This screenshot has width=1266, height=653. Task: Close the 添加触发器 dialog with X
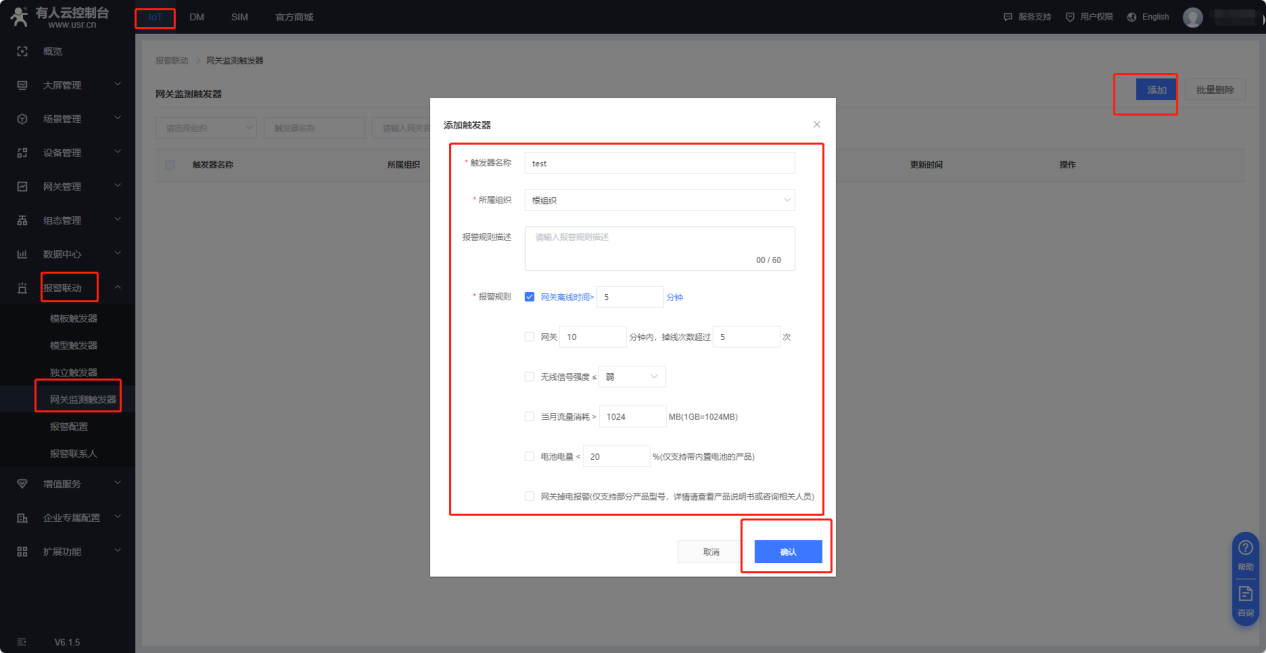pyautogui.click(x=816, y=125)
